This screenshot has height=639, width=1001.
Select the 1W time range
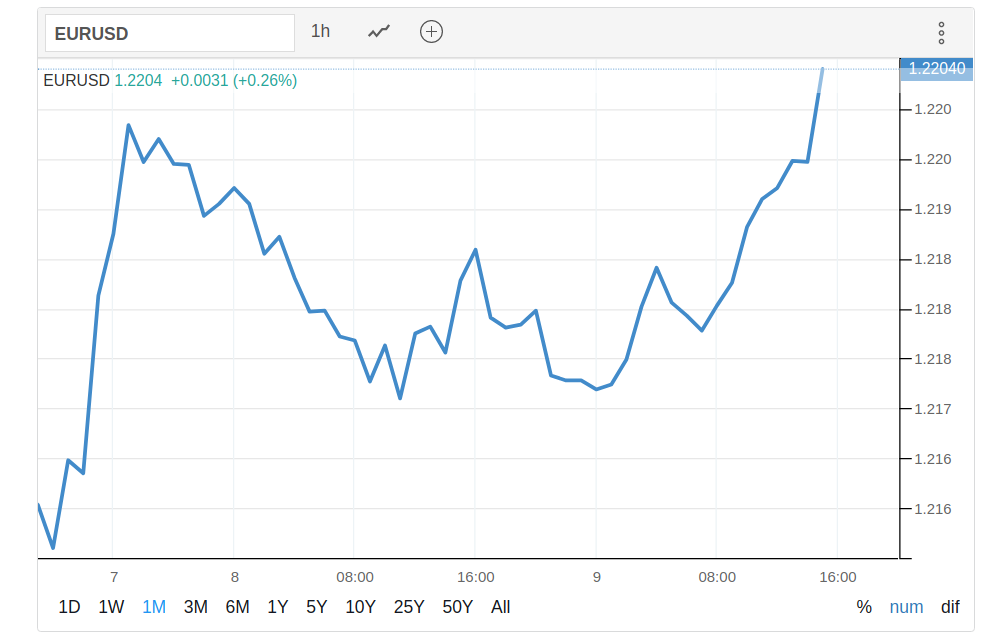click(x=111, y=607)
